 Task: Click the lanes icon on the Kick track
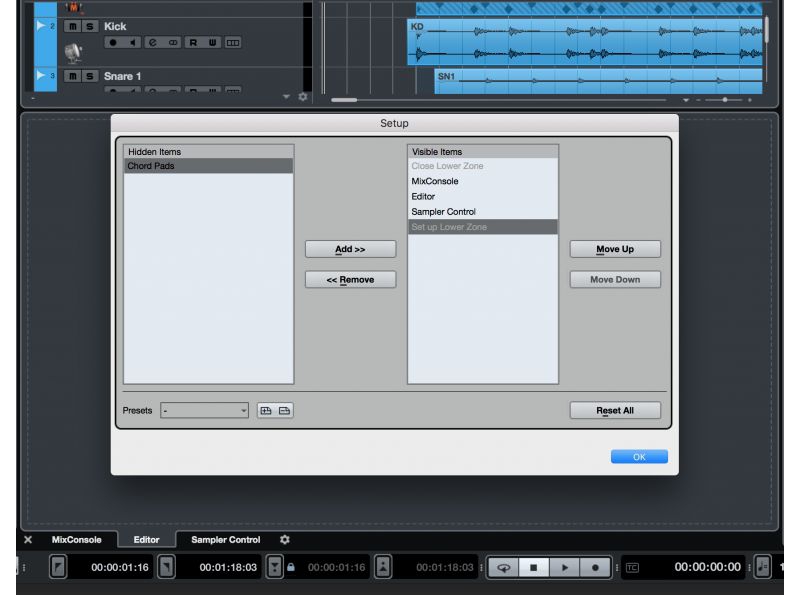pos(234,43)
